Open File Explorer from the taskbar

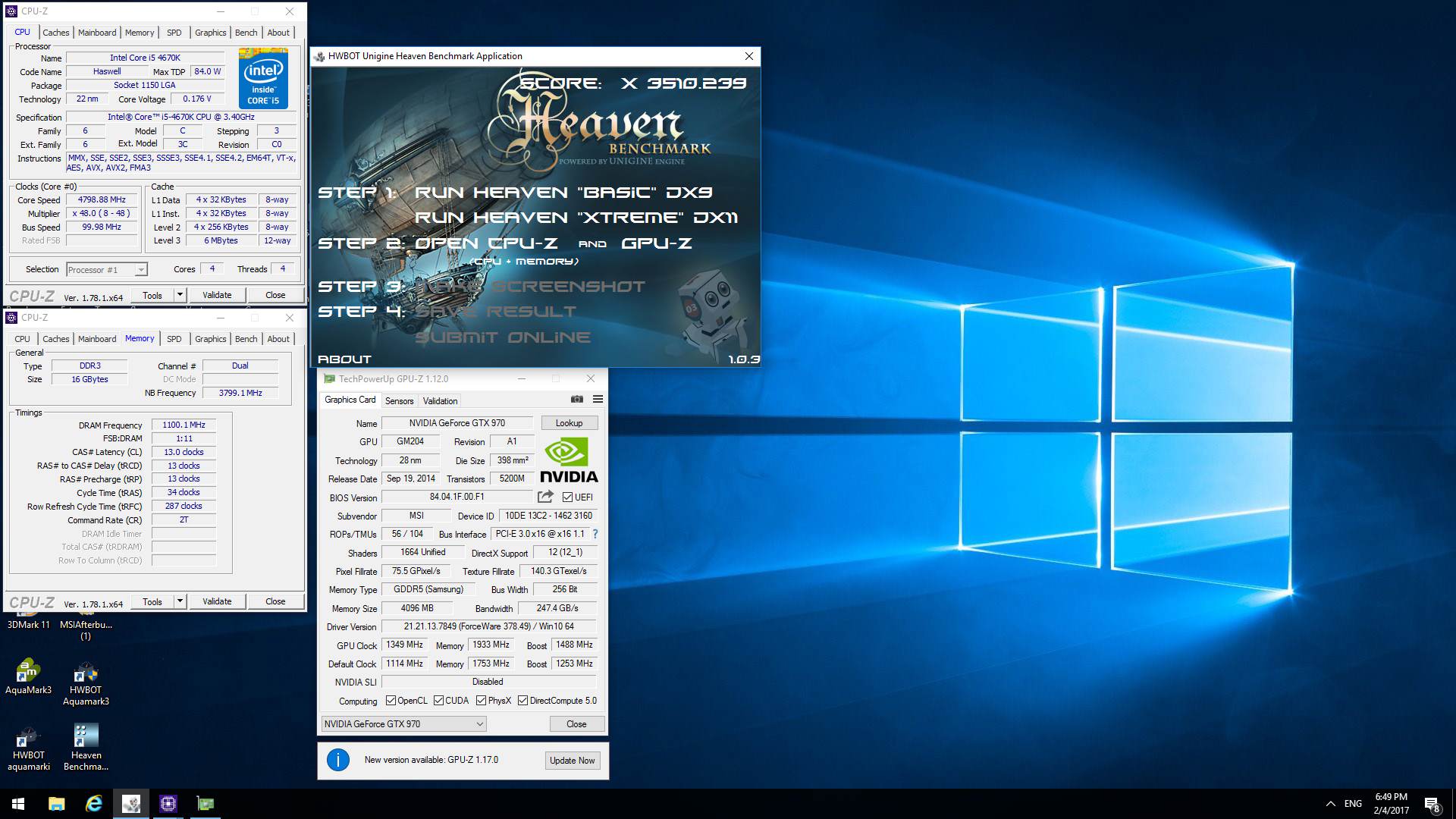56,804
